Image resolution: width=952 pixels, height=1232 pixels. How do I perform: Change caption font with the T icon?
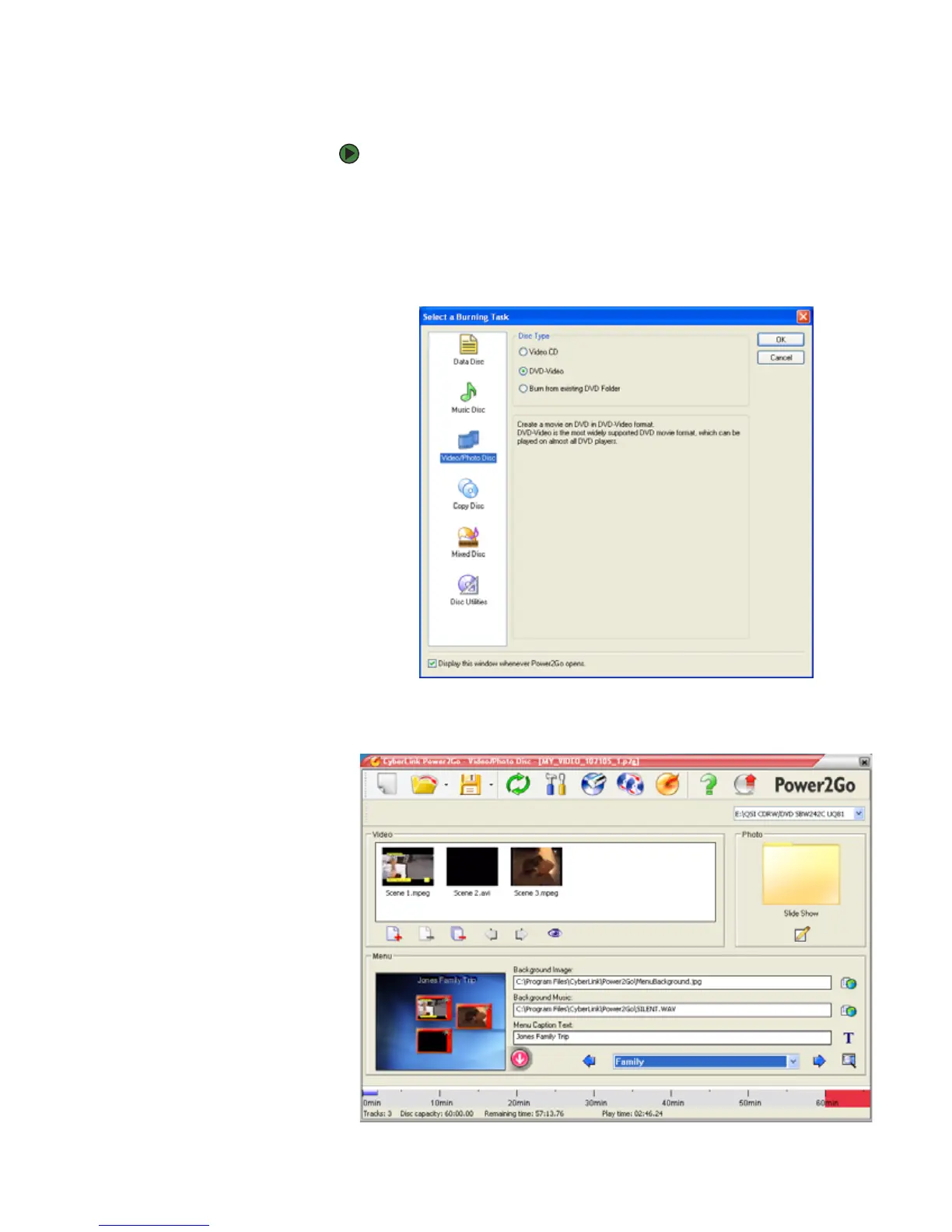click(x=849, y=1038)
